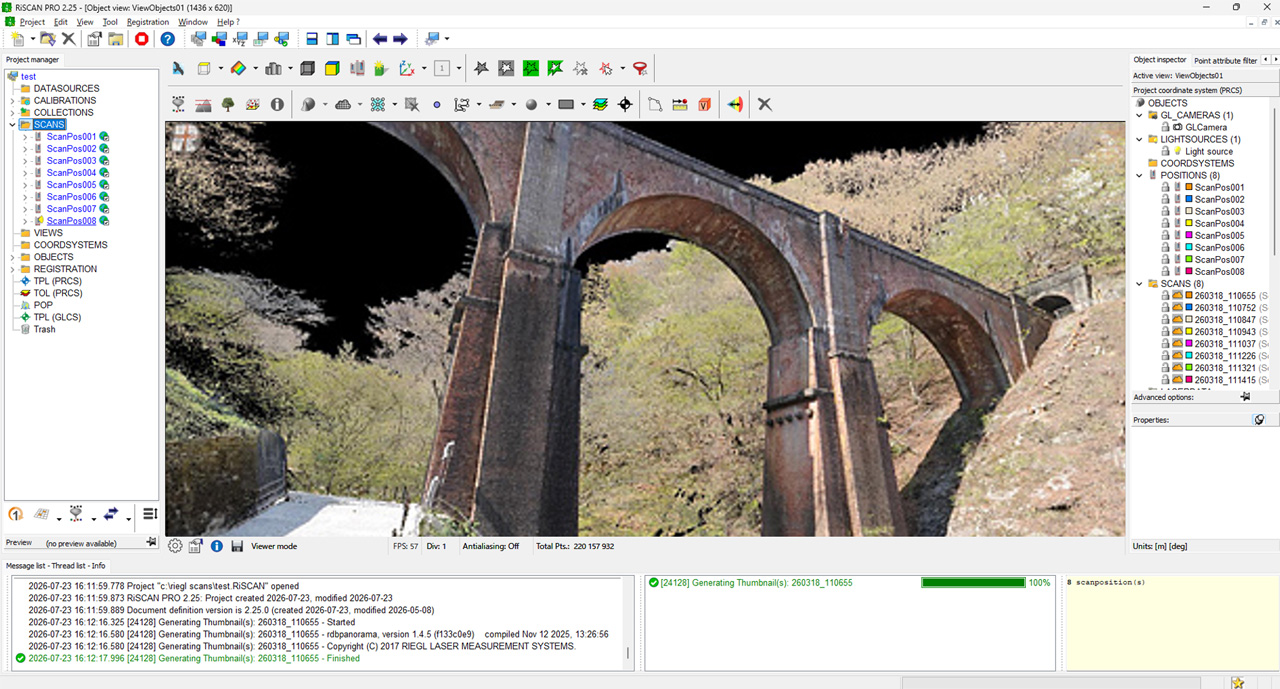Open the dropdown arrow beside the numbered 1 box

tap(459, 69)
